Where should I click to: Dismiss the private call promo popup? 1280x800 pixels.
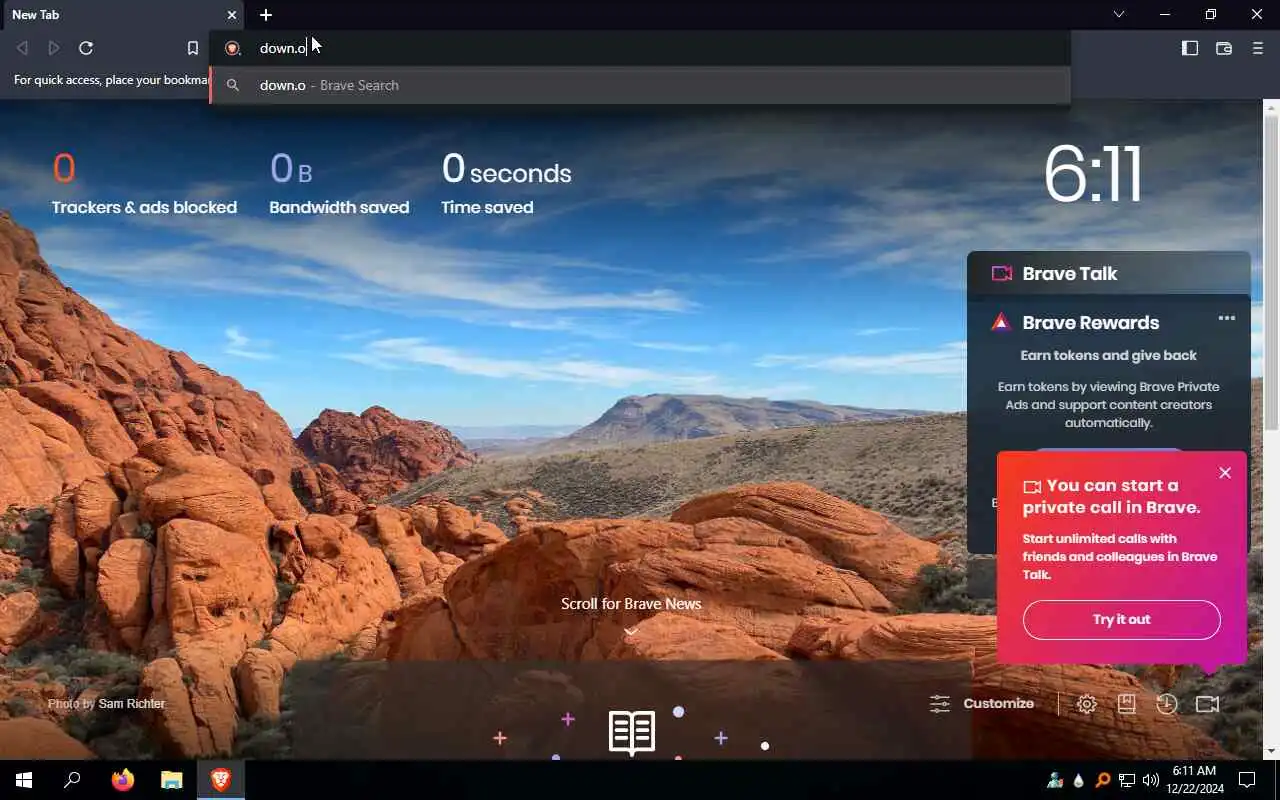click(1225, 473)
